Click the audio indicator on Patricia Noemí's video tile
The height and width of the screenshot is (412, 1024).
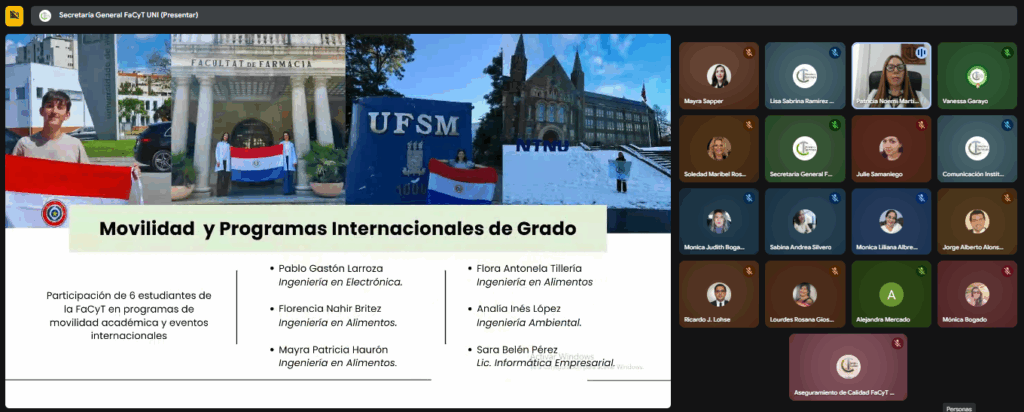[920, 52]
